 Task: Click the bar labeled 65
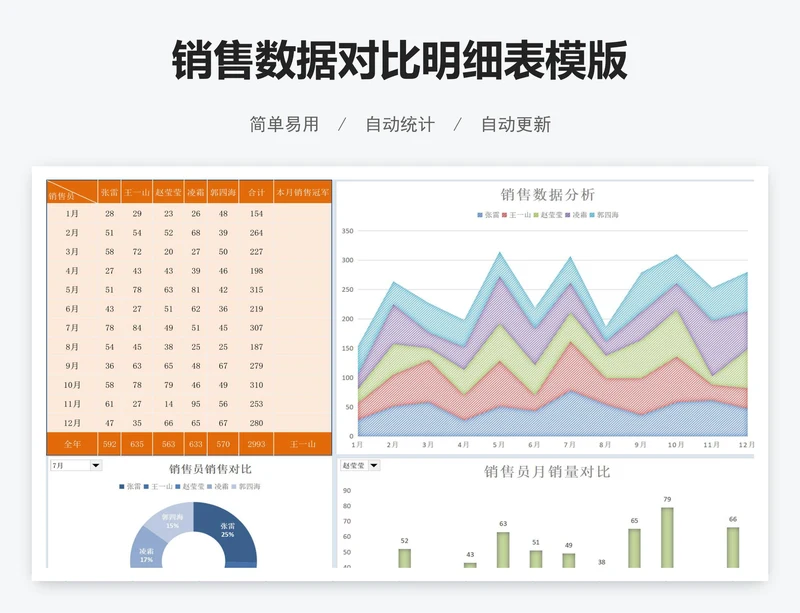tap(634, 548)
